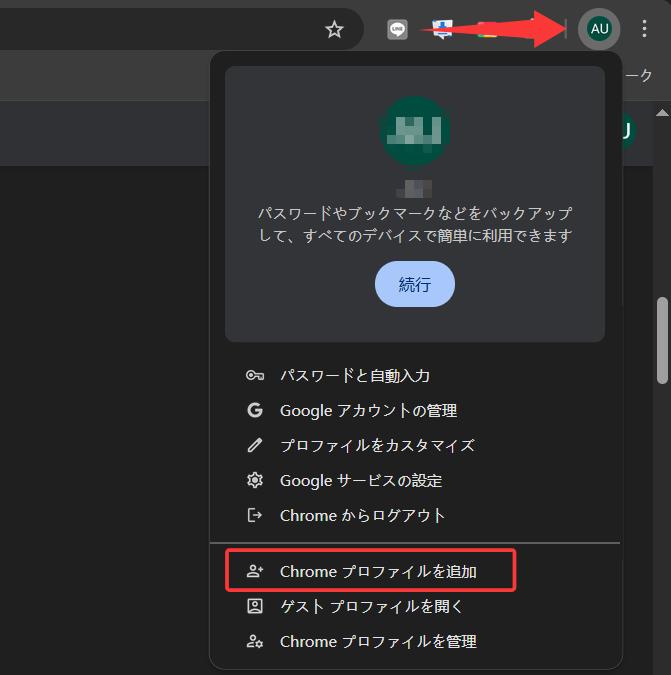Click the Google G logo icon
Viewport: 671px width, 675px height.
tap(255, 411)
